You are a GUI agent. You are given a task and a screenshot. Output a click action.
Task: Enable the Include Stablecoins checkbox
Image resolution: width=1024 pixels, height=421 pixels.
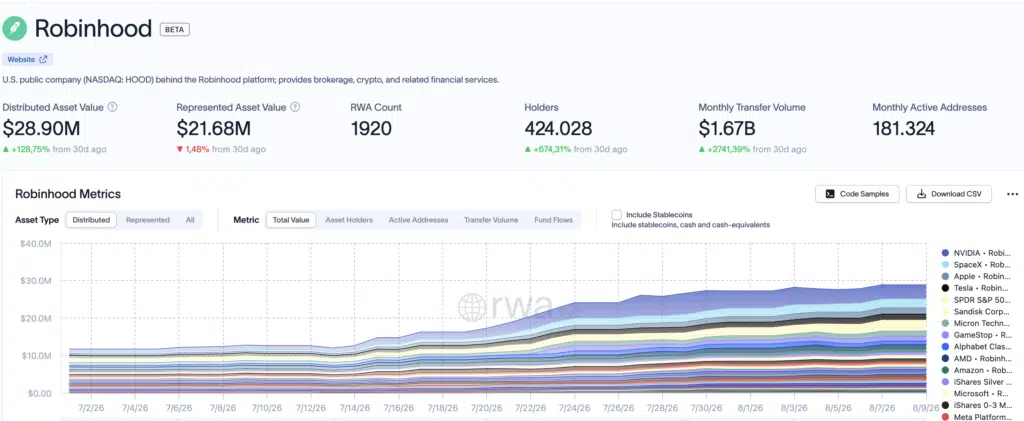click(616, 214)
